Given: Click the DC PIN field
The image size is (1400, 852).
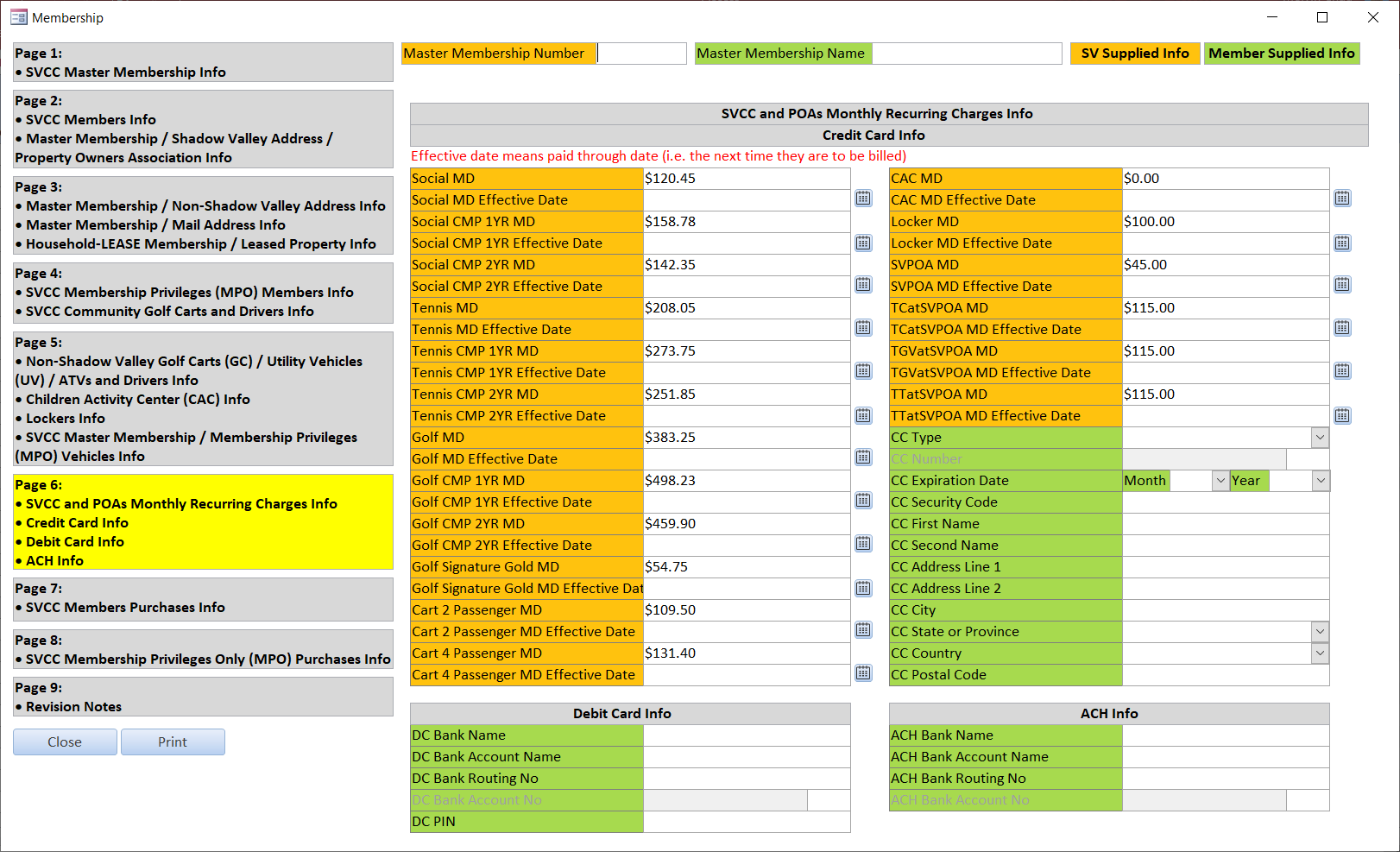Looking at the screenshot, I should tap(747, 822).
